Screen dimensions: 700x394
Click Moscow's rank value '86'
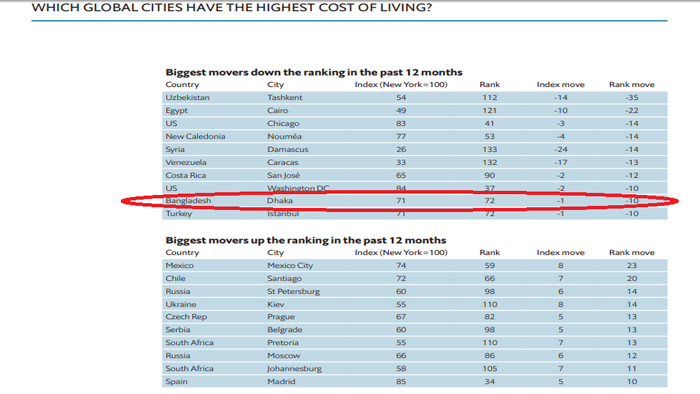(490, 356)
